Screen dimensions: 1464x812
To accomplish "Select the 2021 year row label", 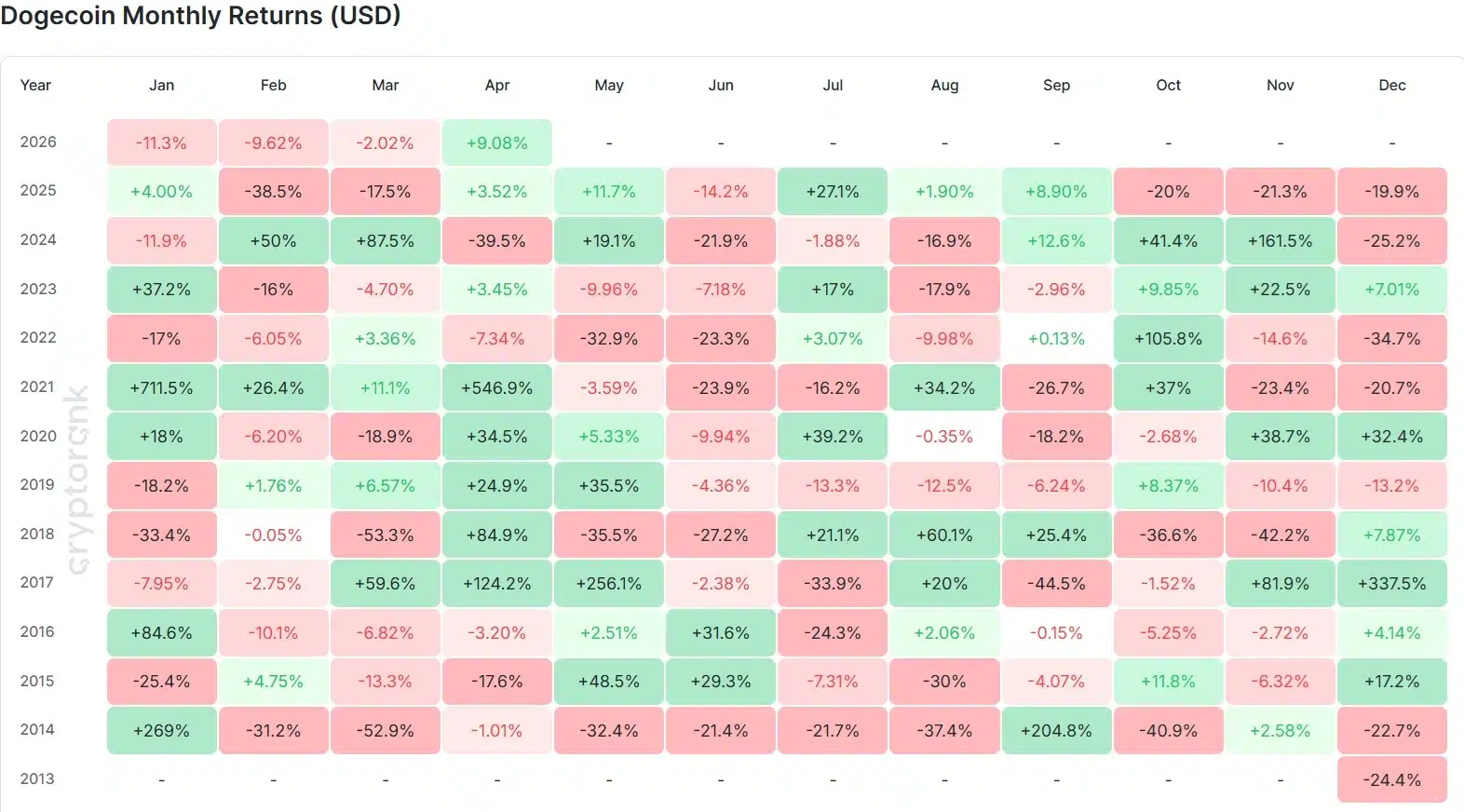I will [x=38, y=386].
